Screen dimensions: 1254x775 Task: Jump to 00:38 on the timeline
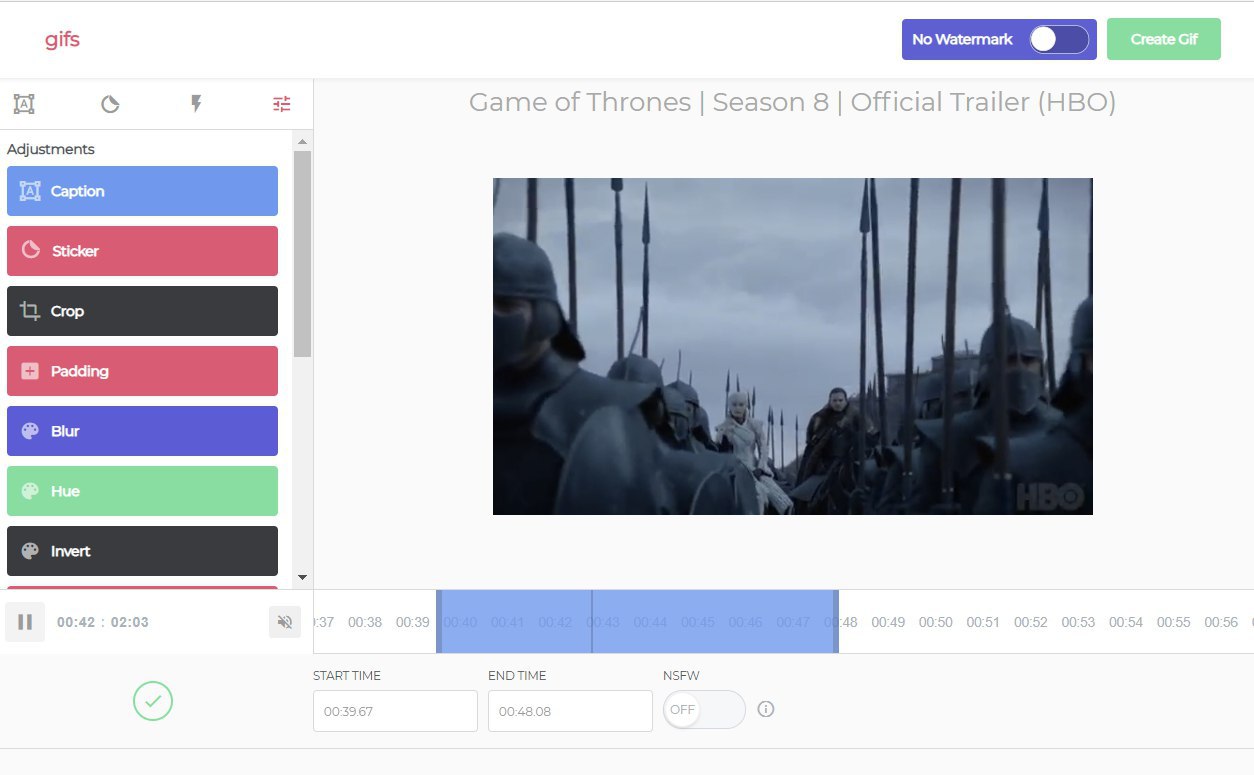(x=365, y=622)
